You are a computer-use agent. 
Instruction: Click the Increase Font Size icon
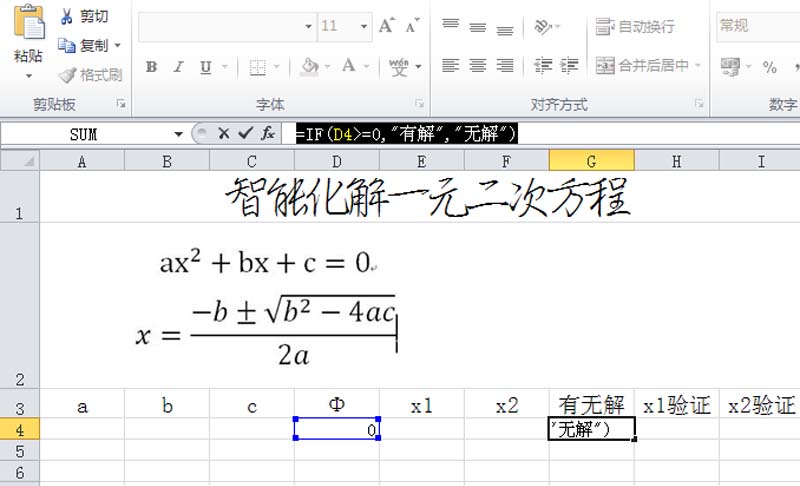(x=386, y=25)
